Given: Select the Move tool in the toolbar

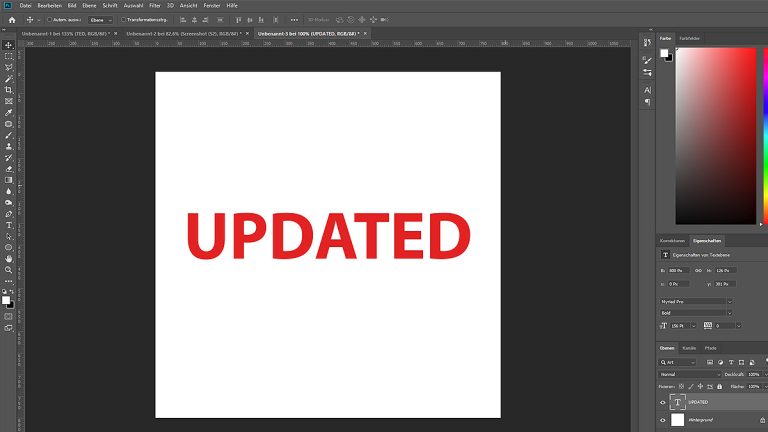Looking at the screenshot, I should click(x=8, y=45).
